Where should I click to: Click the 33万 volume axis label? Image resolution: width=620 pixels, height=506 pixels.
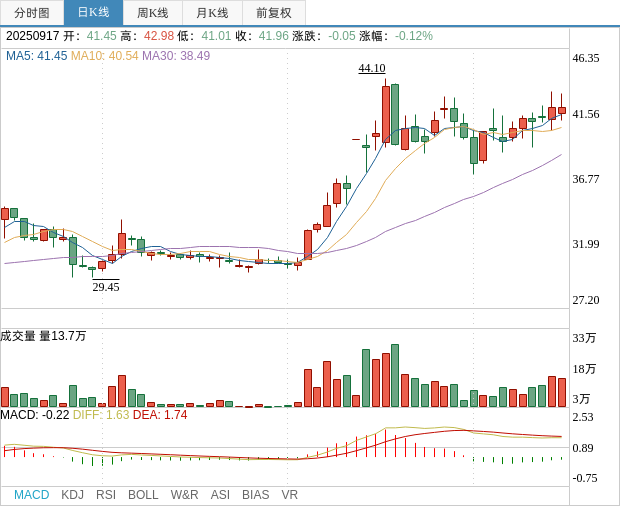[584, 338]
